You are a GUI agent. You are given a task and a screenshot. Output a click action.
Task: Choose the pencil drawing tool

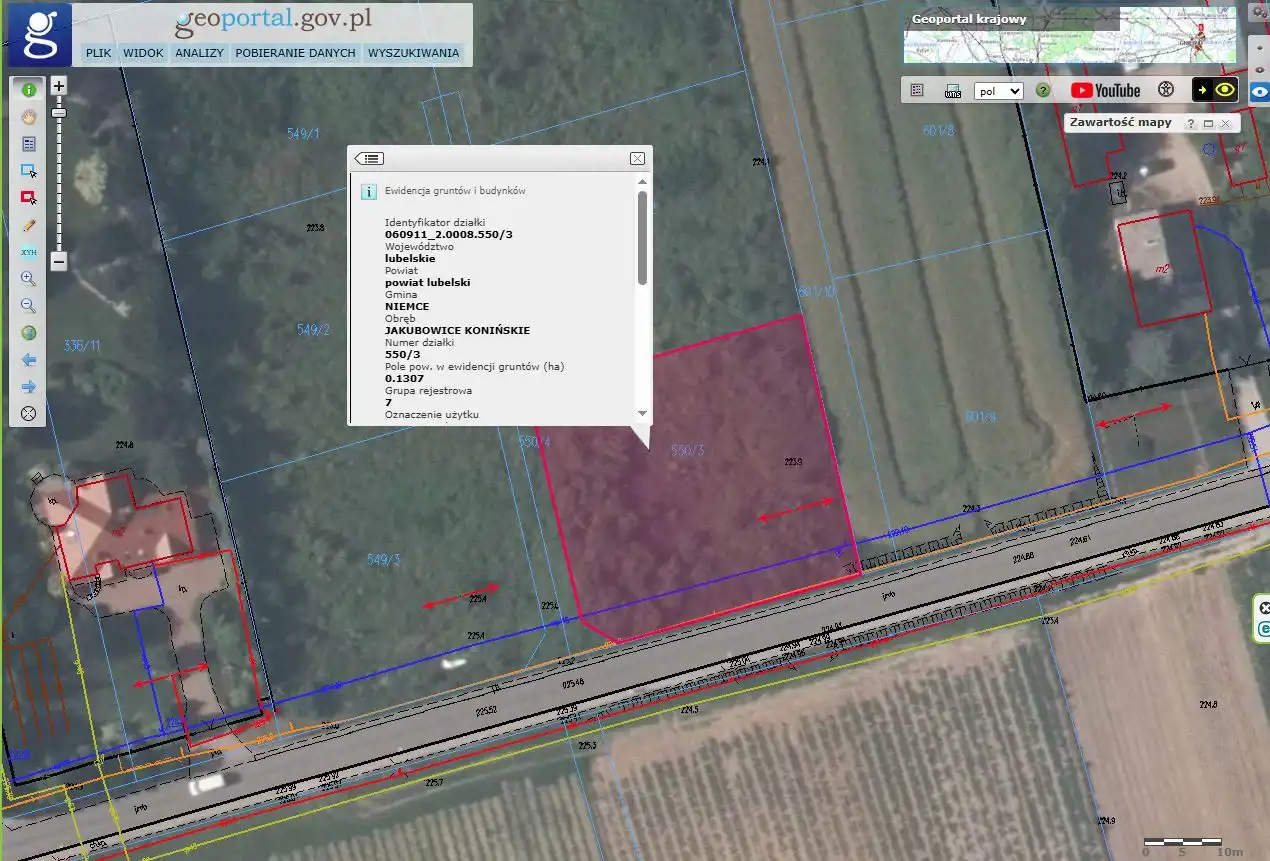(29, 225)
